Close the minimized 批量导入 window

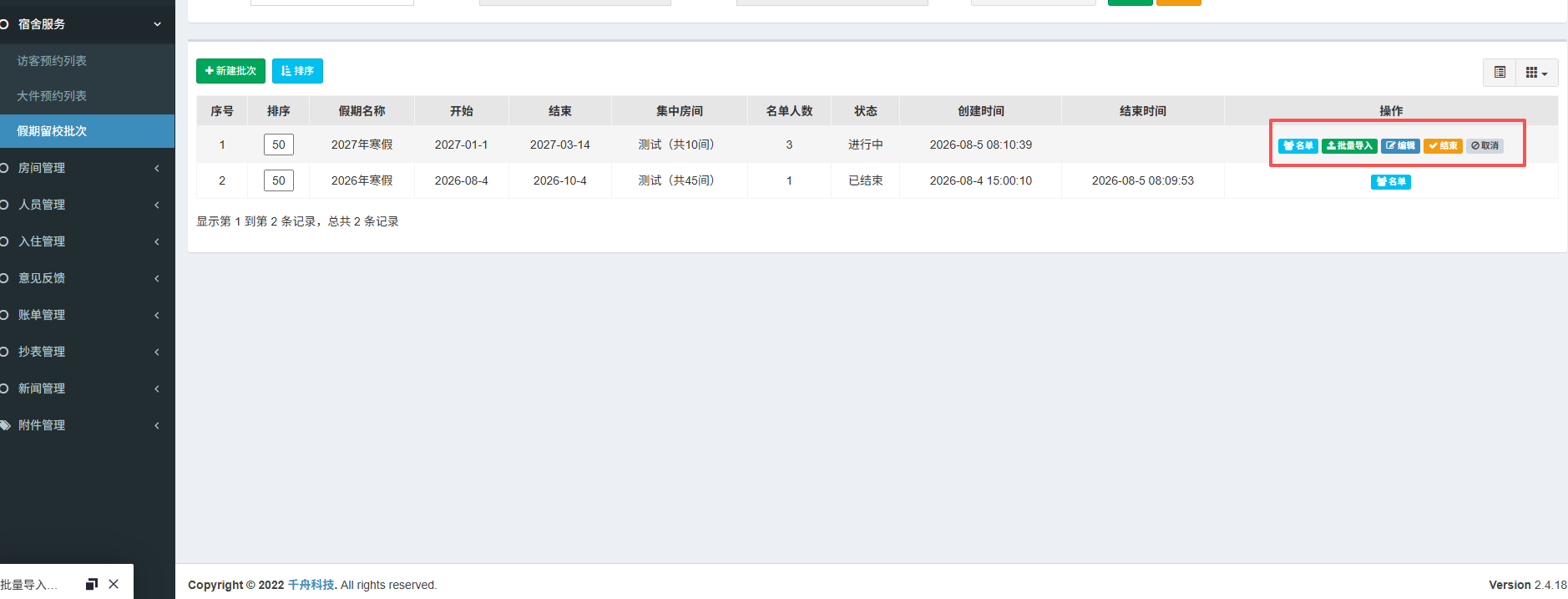pyautogui.click(x=114, y=584)
